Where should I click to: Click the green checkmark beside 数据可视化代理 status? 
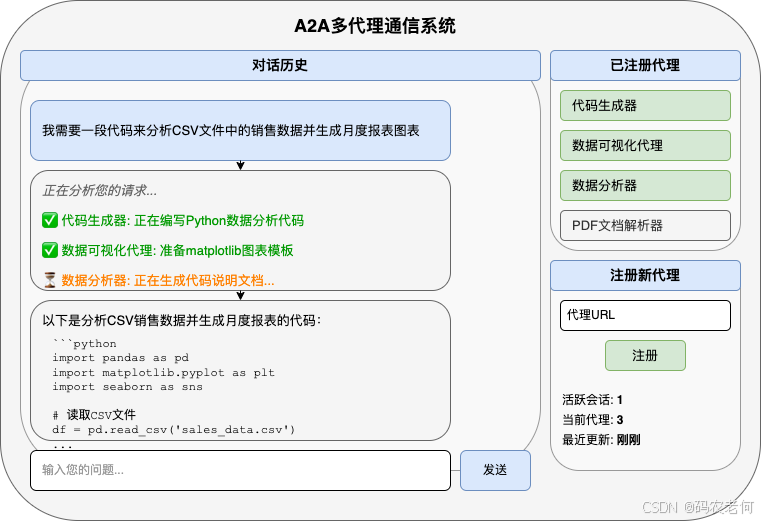50,250
